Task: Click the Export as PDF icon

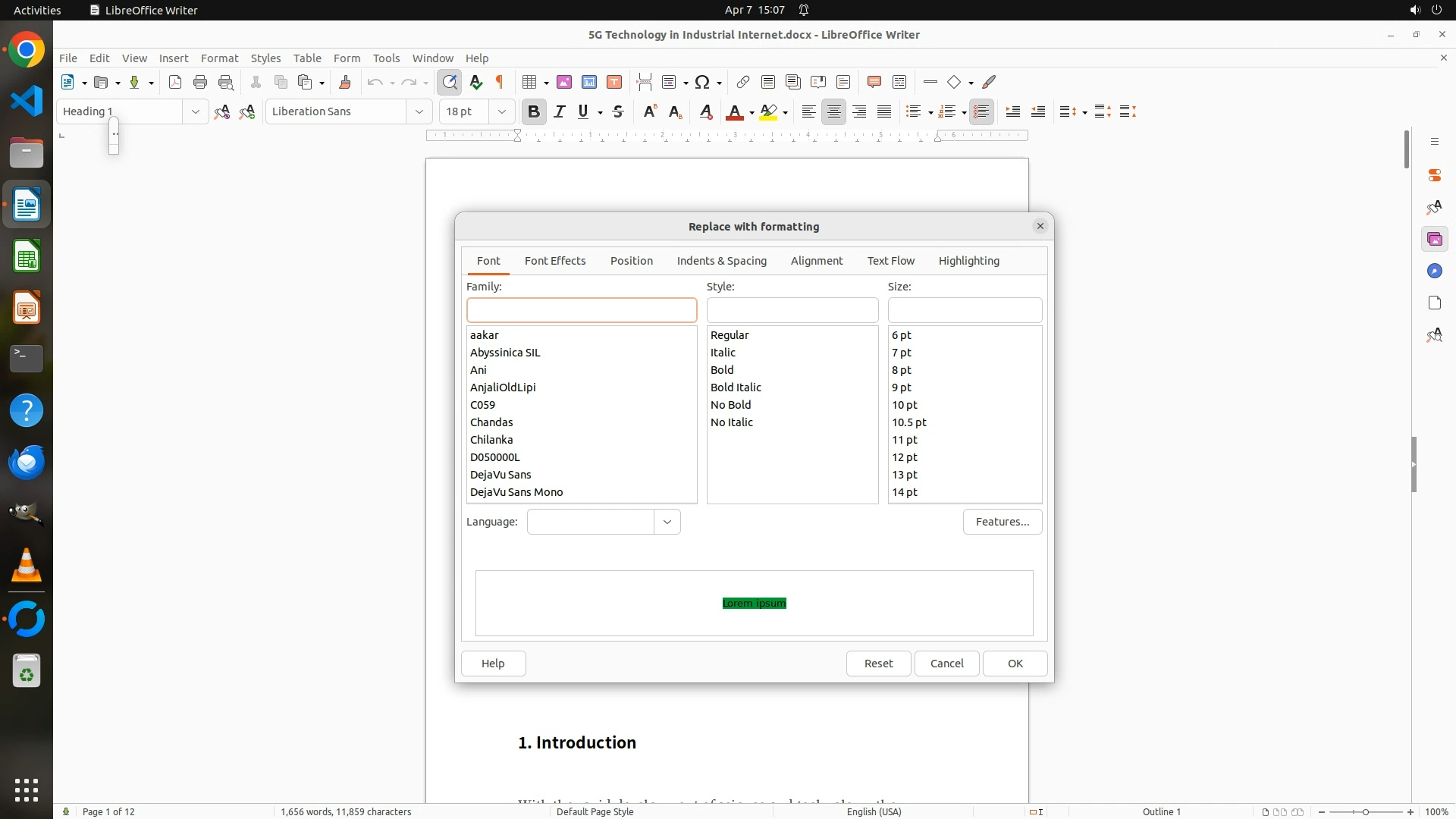Action: pyautogui.click(x=175, y=82)
